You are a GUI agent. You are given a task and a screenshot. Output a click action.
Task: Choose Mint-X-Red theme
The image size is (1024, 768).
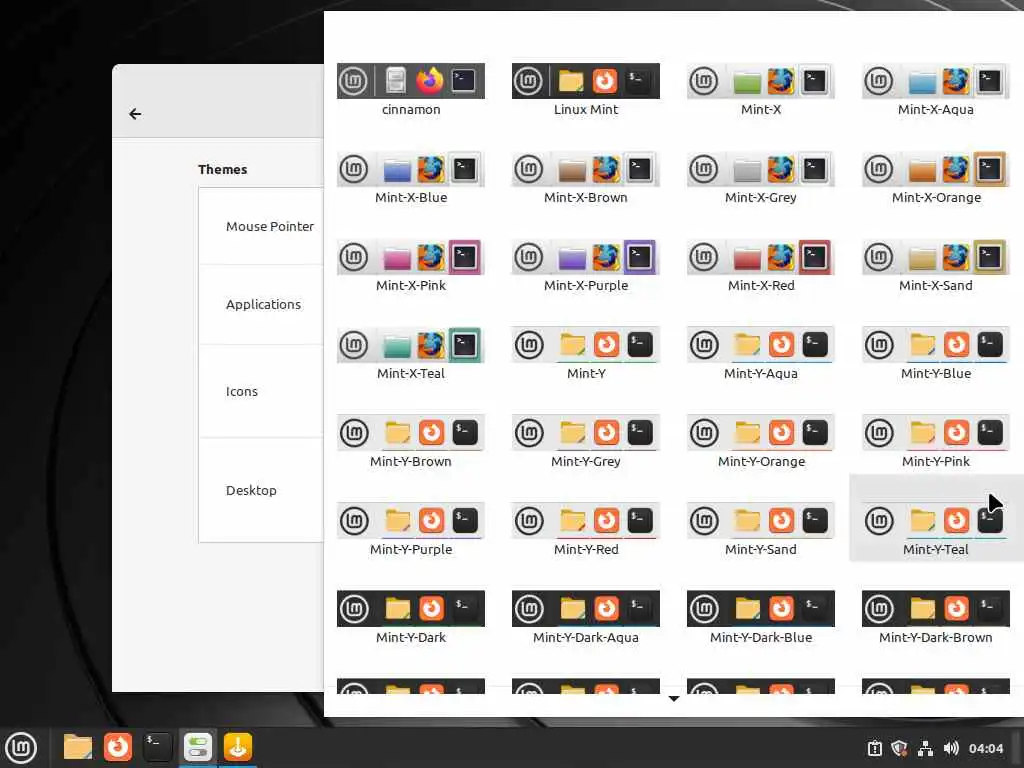(x=761, y=266)
